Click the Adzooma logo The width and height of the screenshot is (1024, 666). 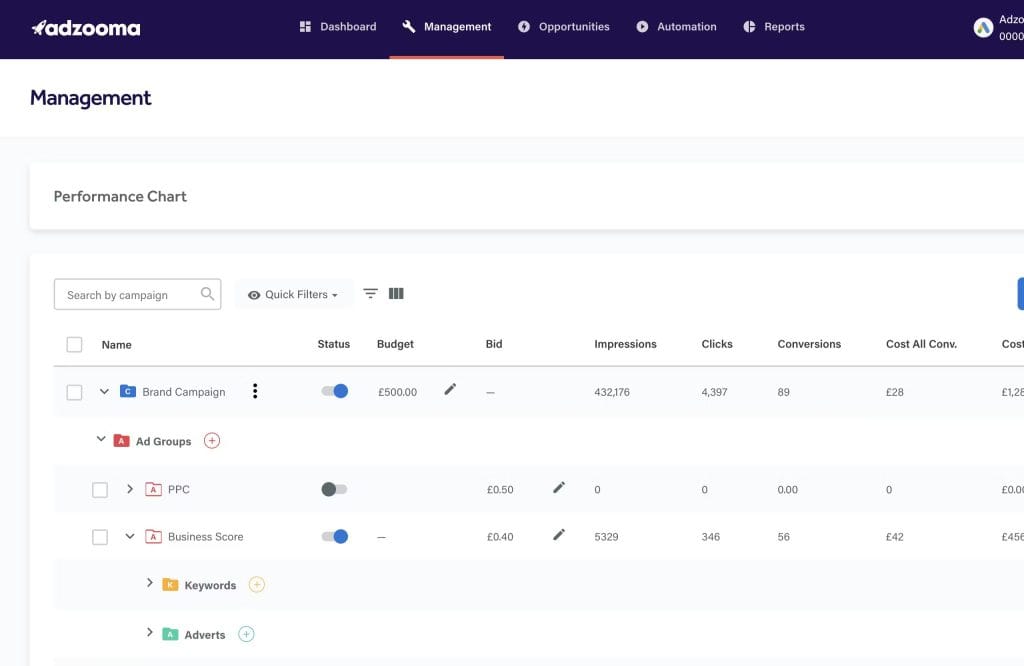(86, 27)
